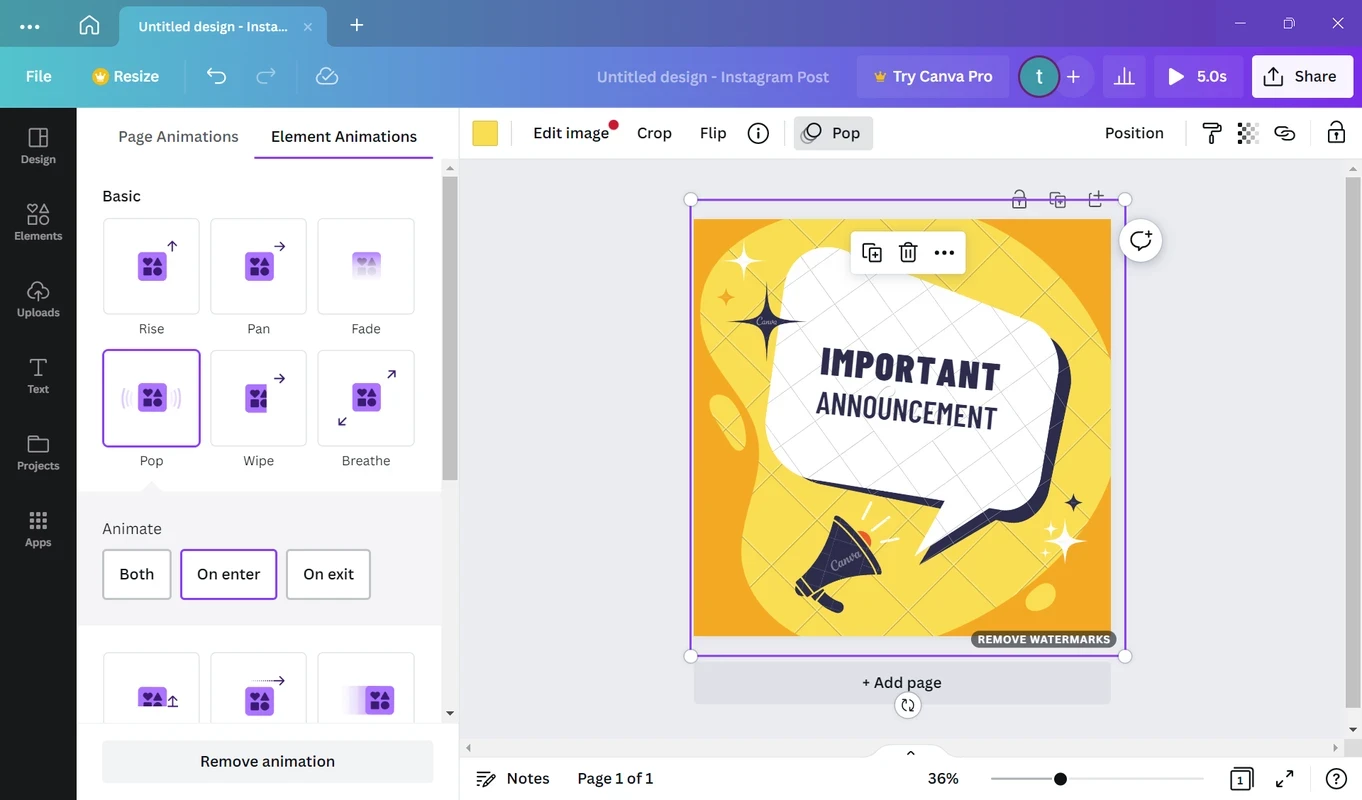Click the Remove animation button
1362x800 pixels.
tap(267, 762)
